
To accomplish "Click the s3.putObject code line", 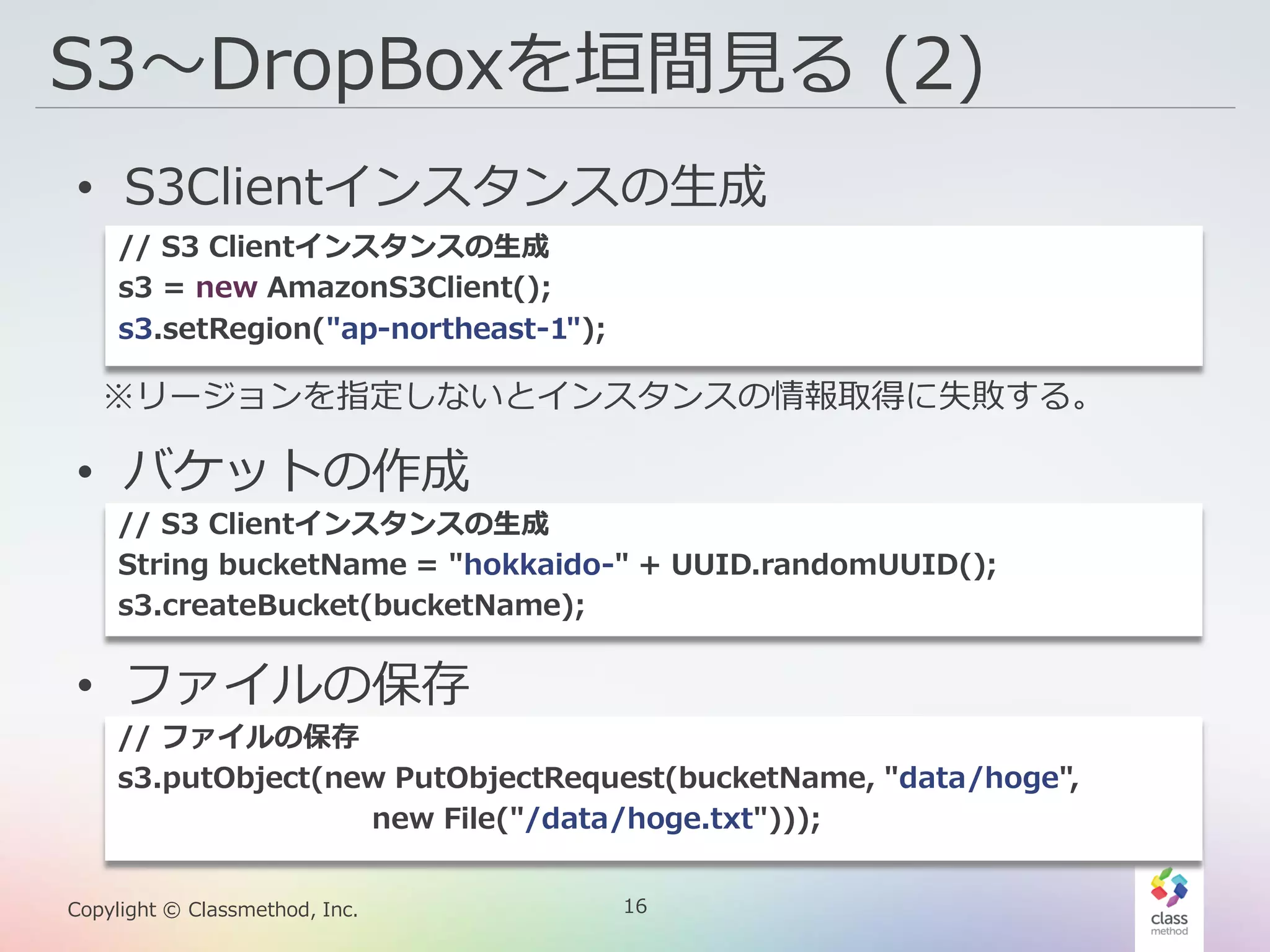I will [x=598, y=778].
